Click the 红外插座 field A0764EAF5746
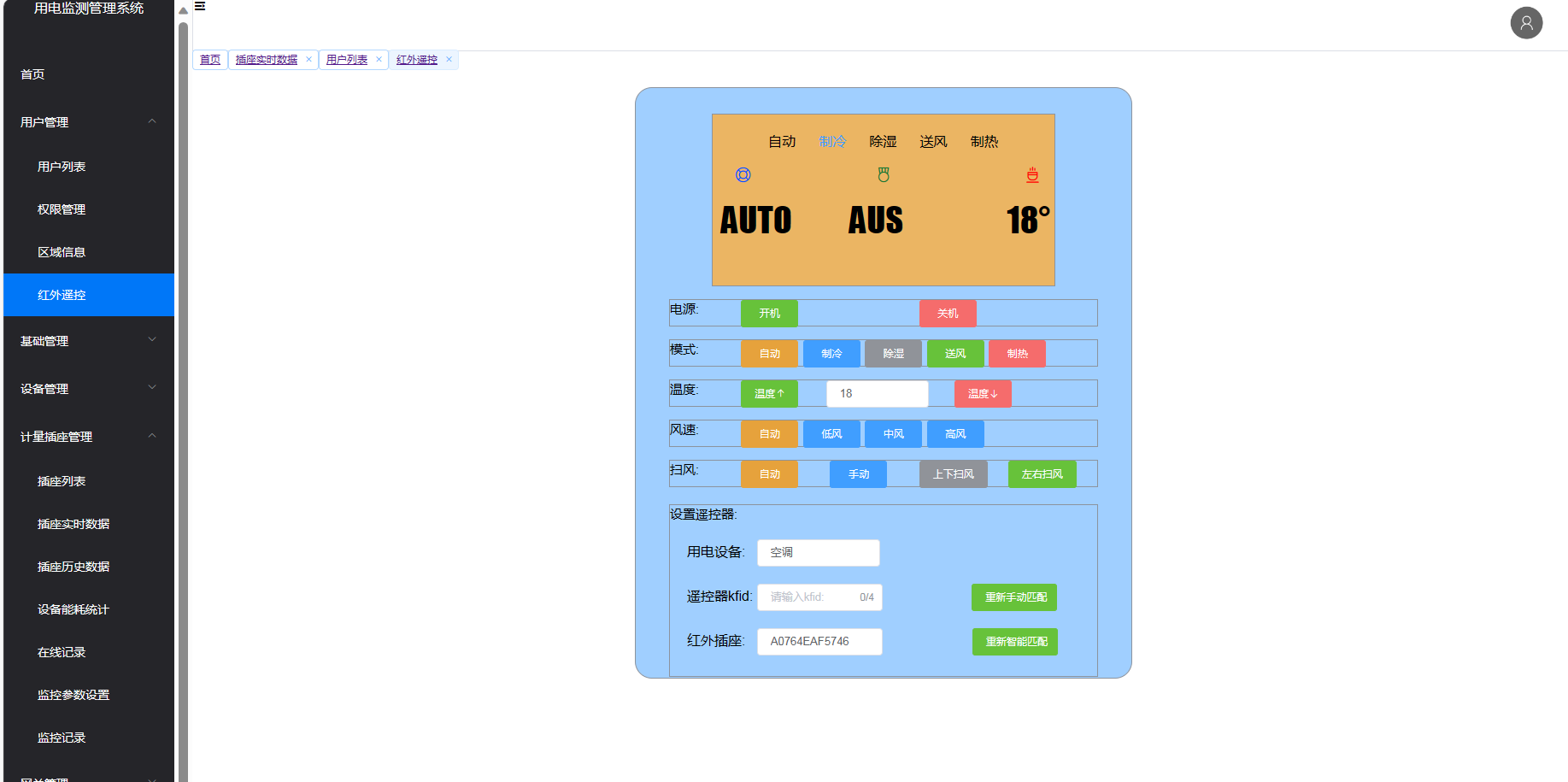The height and width of the screenshot is (782, 1568). pyautogui.click(x=819, y=642)
